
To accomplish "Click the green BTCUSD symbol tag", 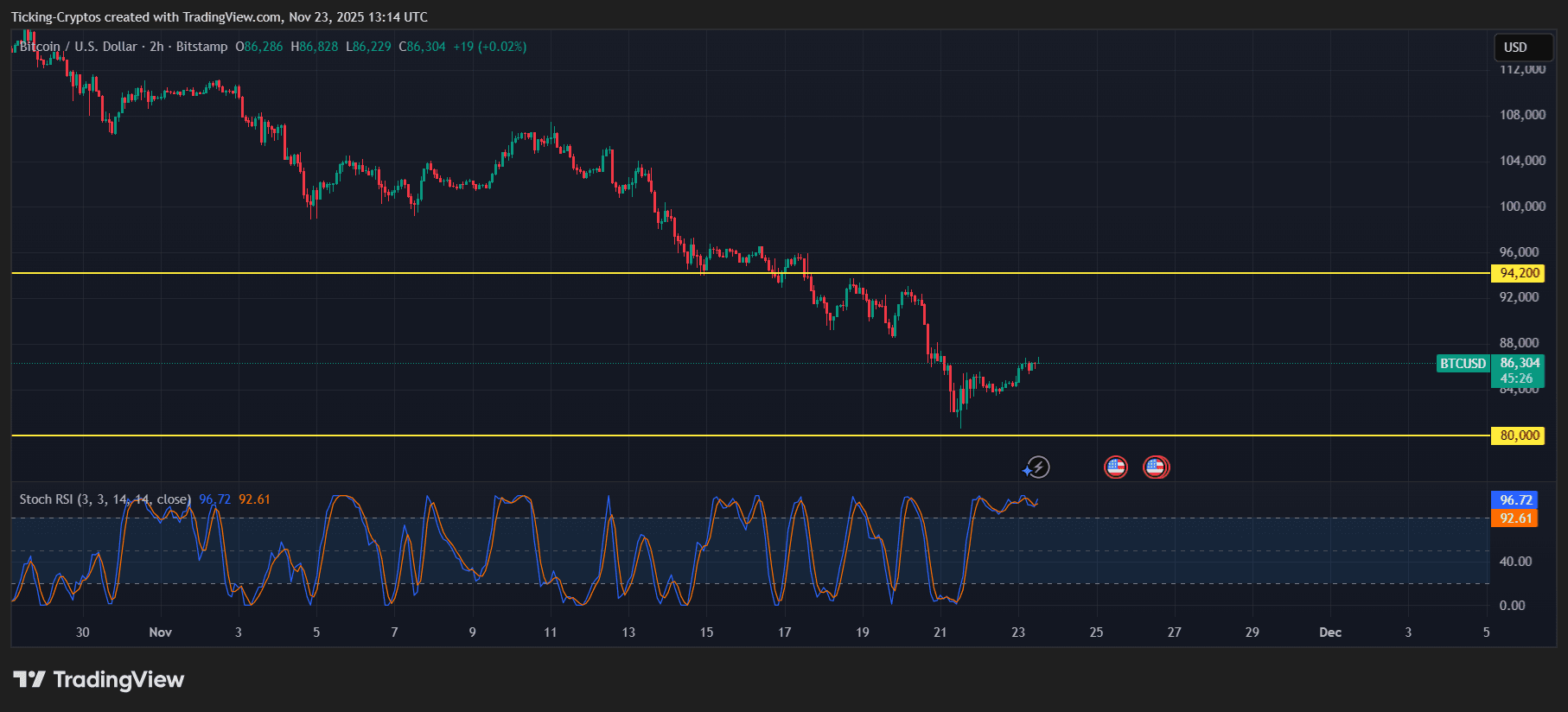I will coord(1463,364).
